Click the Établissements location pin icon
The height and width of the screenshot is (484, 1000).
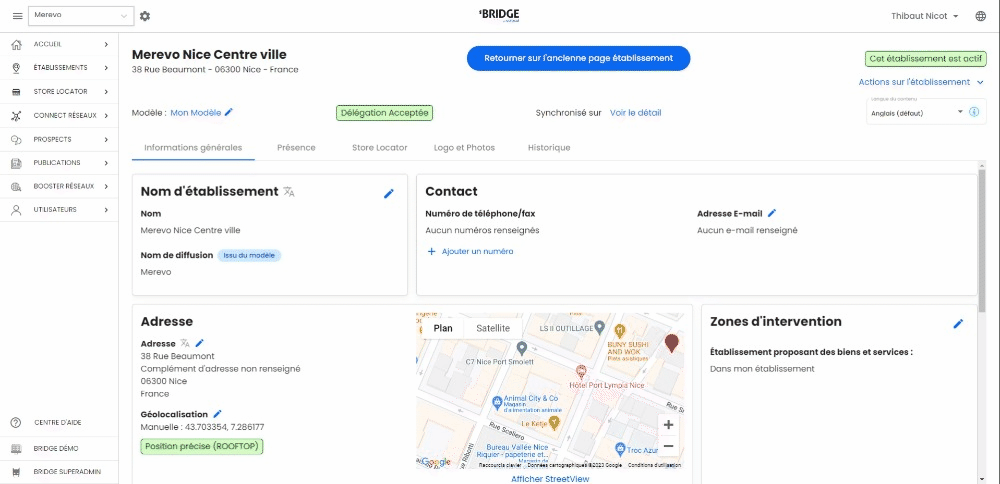point(17,68)
